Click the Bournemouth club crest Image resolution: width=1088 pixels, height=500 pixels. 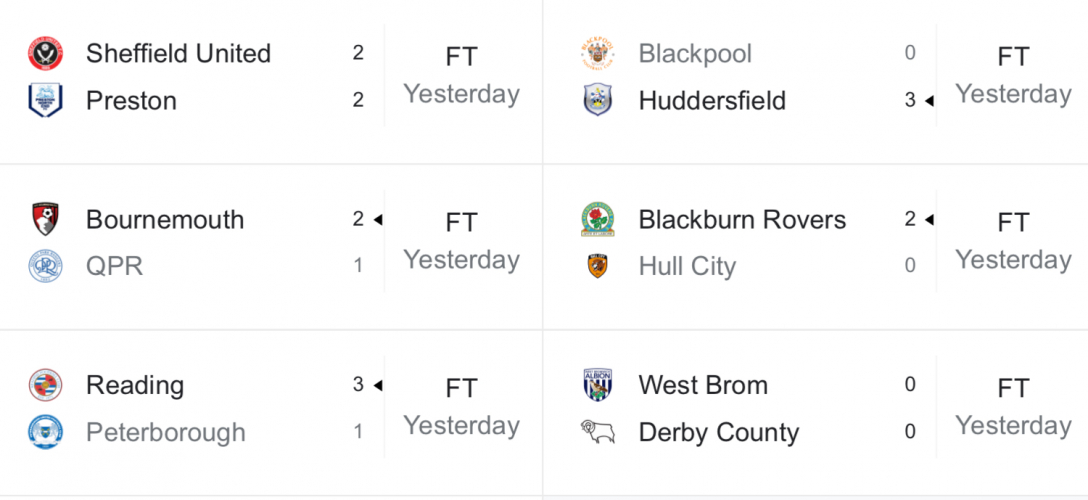point(45,220)
